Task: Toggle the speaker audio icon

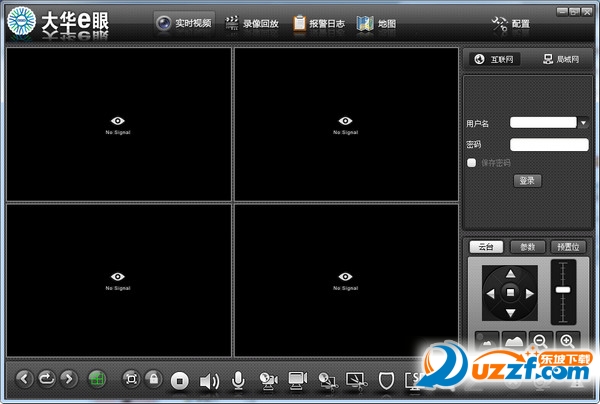Action: coord(209,381)
